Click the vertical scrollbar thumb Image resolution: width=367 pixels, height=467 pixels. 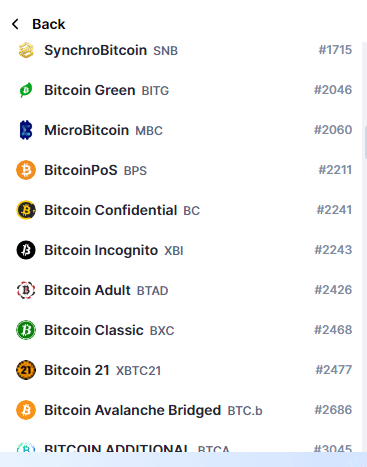pyautogui.click(x=366, y=140)
